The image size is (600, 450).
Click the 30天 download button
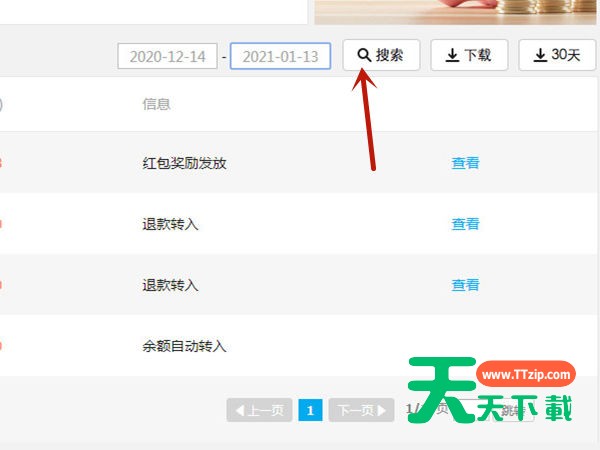(557, 55)
